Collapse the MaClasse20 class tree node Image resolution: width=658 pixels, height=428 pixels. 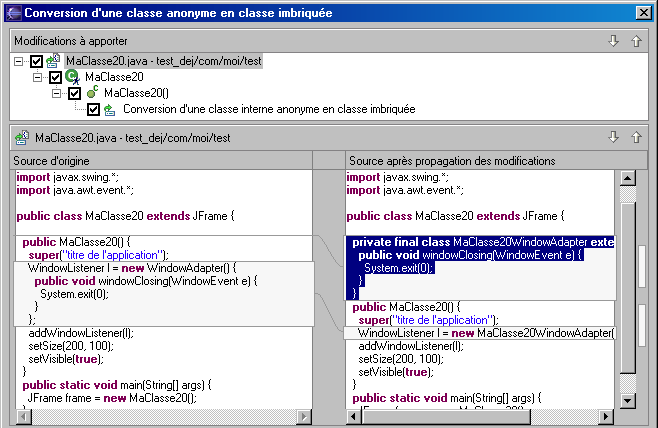39,77
